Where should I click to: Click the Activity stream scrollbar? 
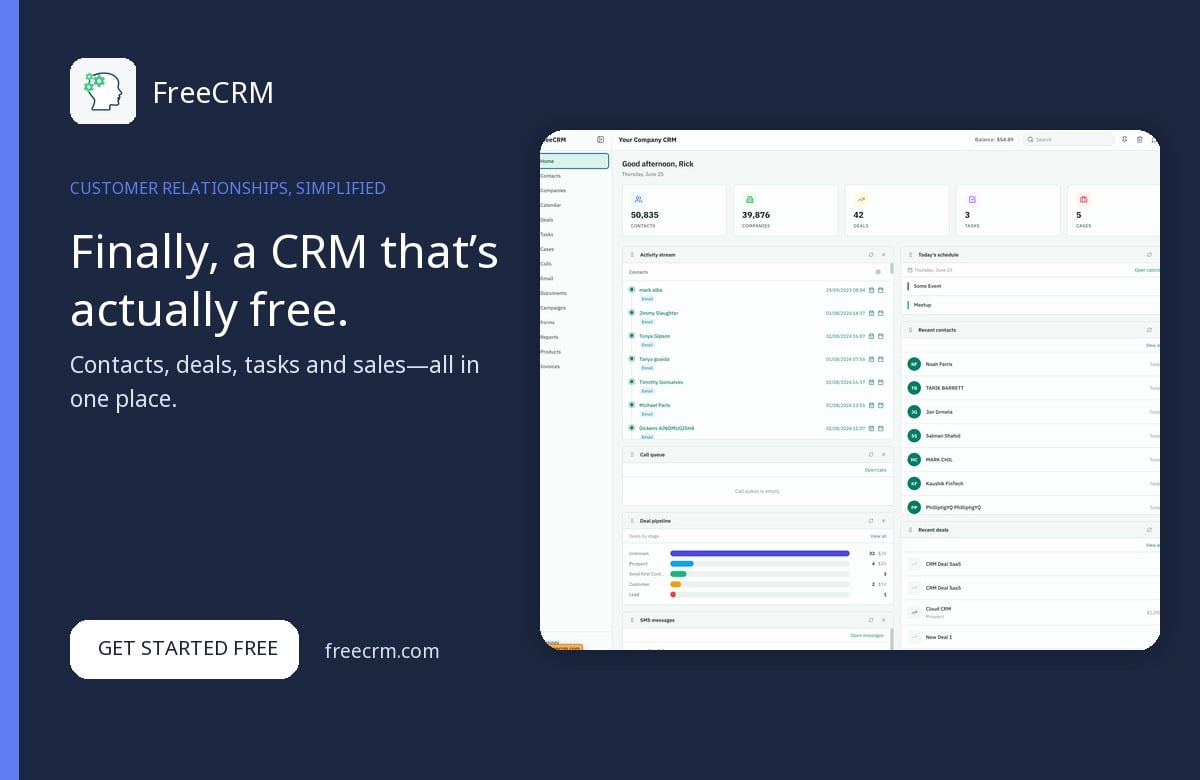click(891, 270)
